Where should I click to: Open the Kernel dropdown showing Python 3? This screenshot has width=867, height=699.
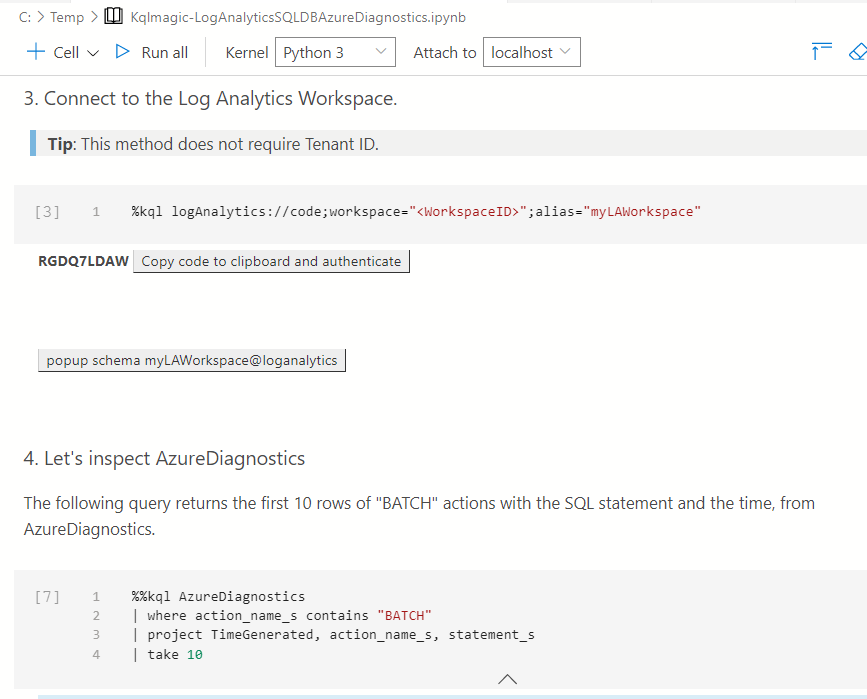tap(335, 52)
